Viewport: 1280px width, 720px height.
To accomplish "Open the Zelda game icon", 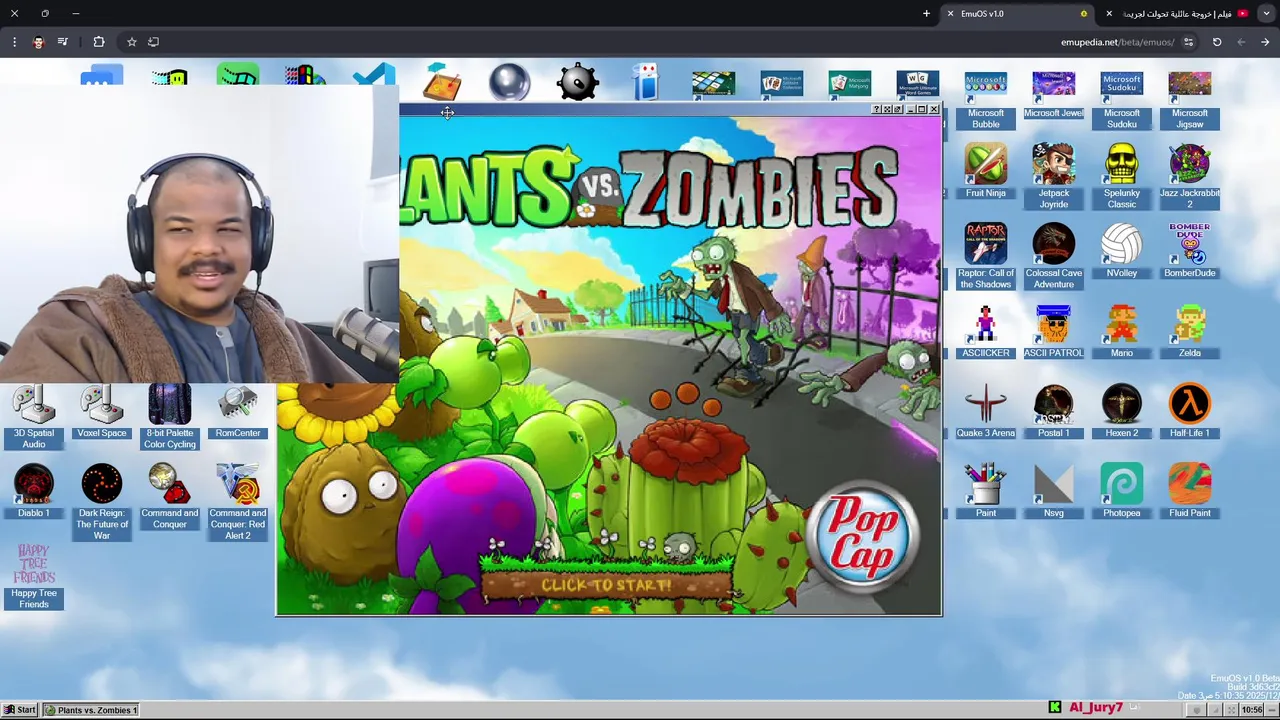I will point(1189,331).
